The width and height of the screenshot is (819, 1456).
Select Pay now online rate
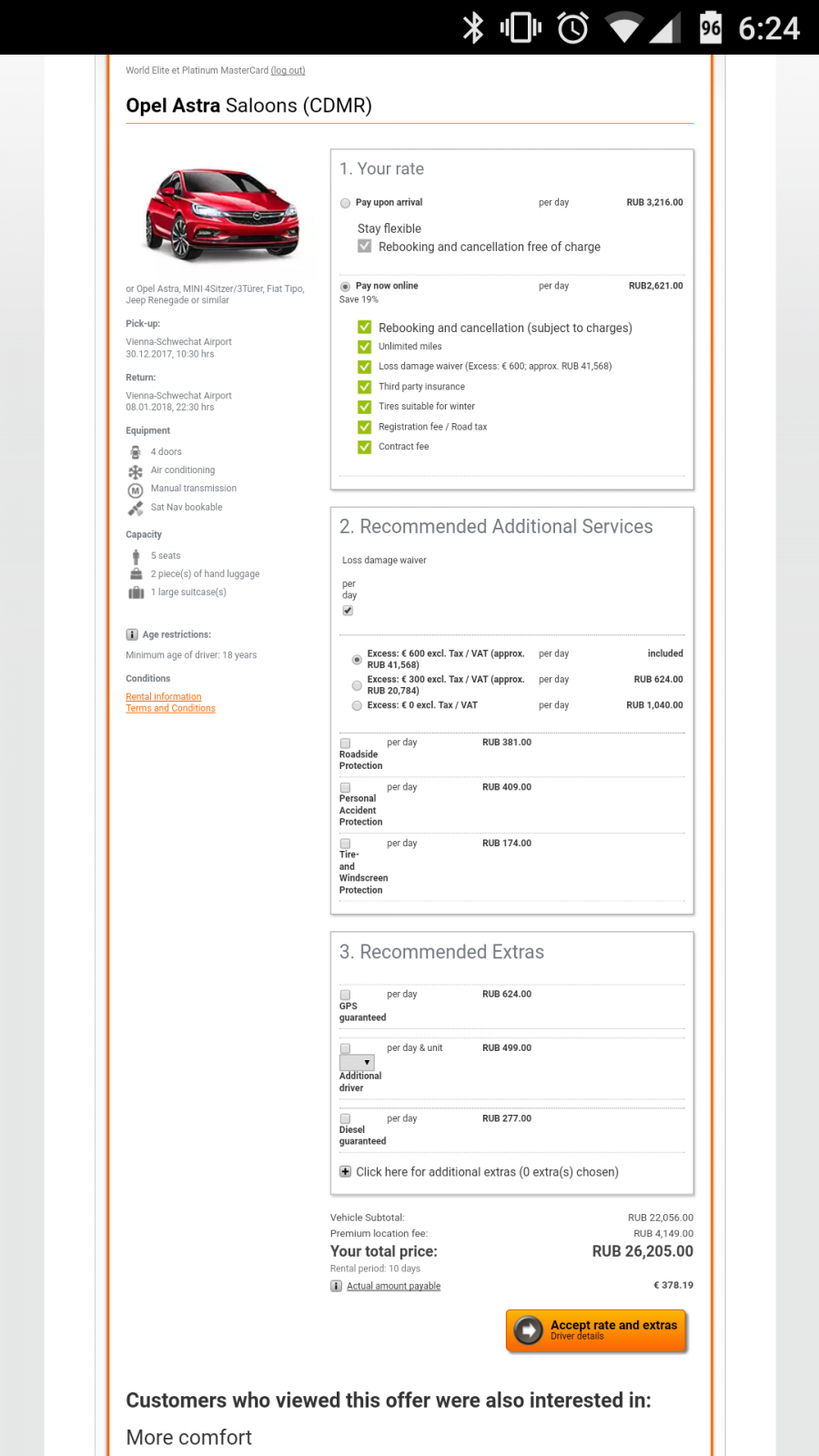(x=345, y=287)
